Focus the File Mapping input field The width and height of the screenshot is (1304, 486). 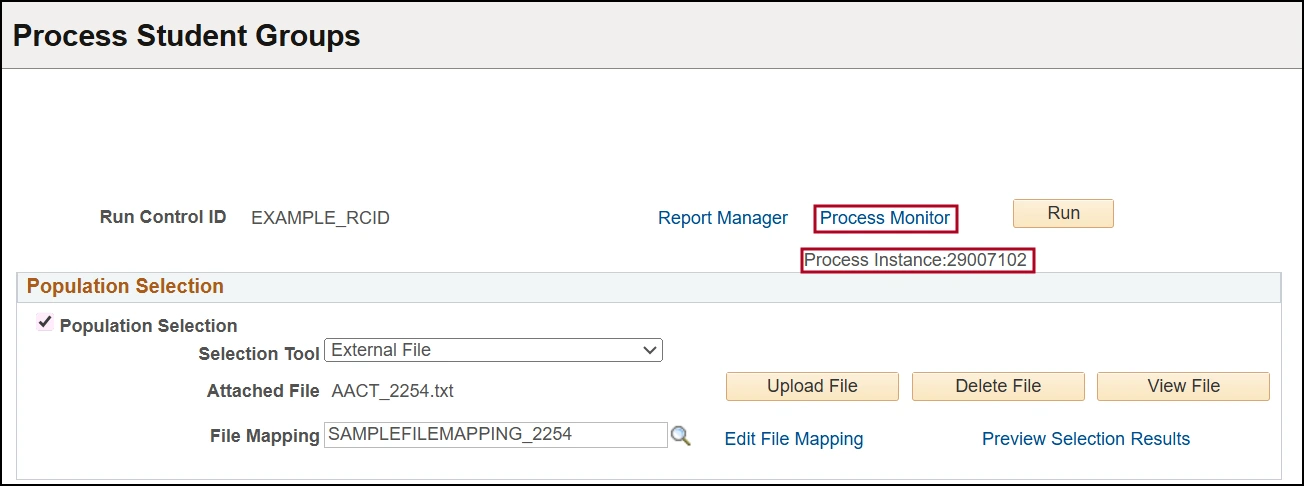pos(495,435)
